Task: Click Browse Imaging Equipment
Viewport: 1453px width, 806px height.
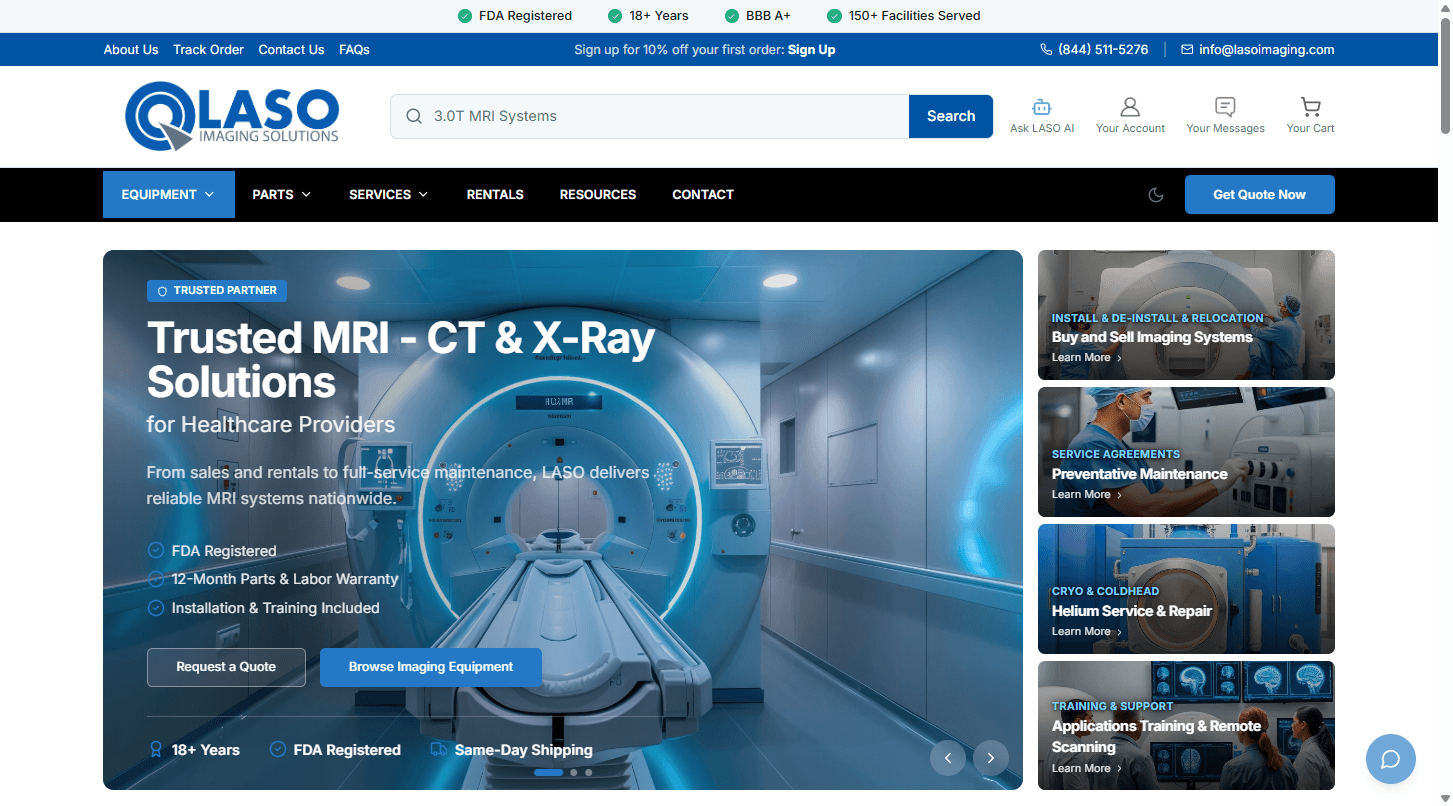Action: pyautogui.click(x=430, y=667)
